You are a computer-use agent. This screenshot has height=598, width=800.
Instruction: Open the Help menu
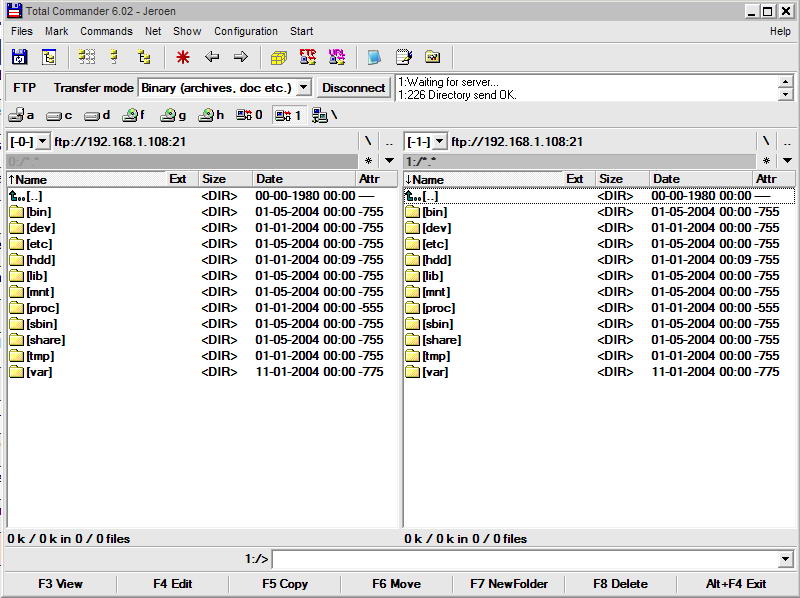click(x=780, y=31)
